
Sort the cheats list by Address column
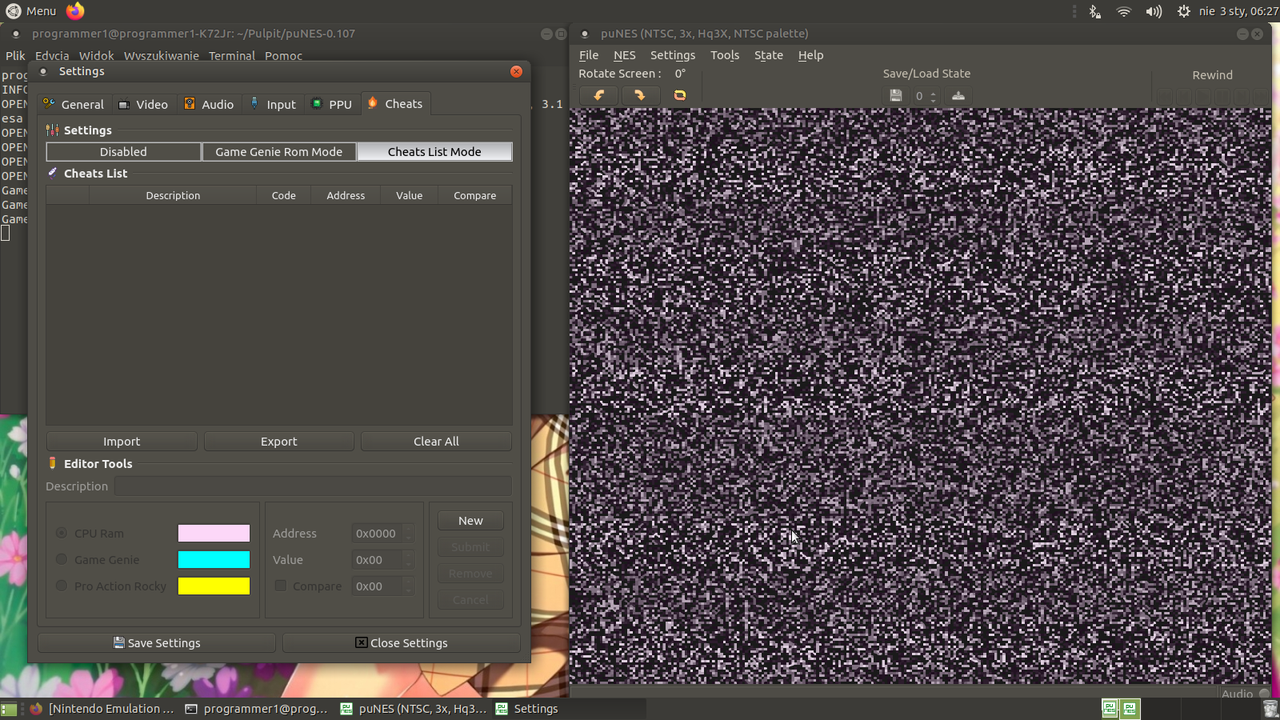pyautogui.click(x=346, y=195)
